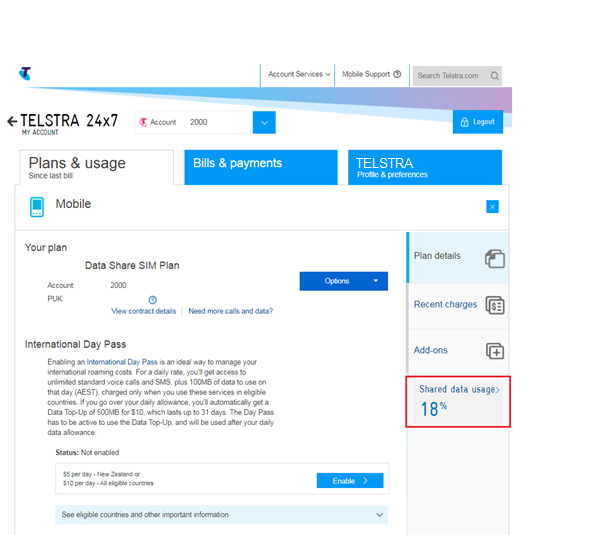Switch to the Bills & payments tab
The width and height of the screenshot is (602, 535).
click(x=260, y=167)
